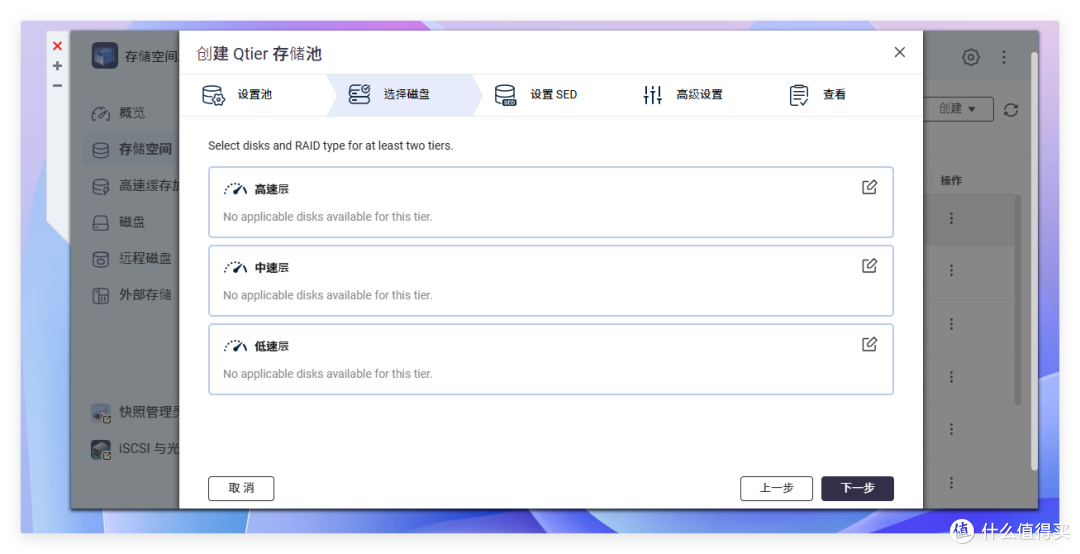Go to the 设置 SED wizard step

click(x=553, y=94)
